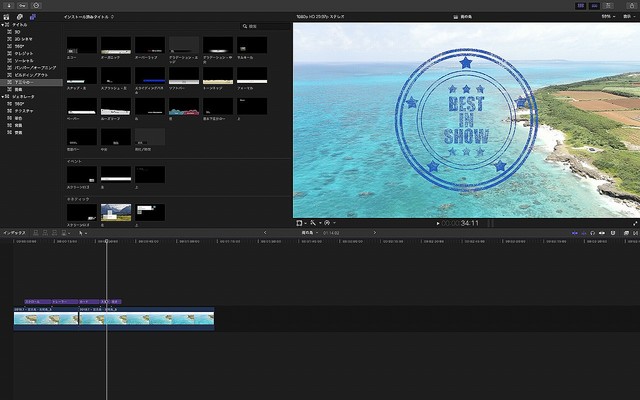Screen dimensions: 640x400
Task: Click the title search field
Action: [x=265, y=27]
